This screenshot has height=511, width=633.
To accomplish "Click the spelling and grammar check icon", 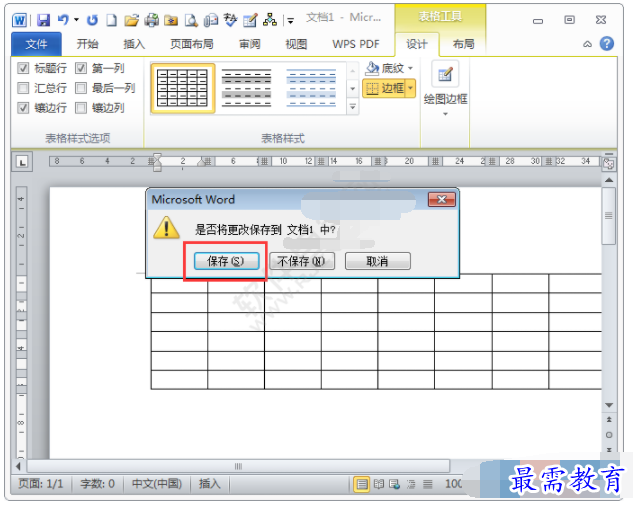I will pyautogui.click(x=231, y=20).
